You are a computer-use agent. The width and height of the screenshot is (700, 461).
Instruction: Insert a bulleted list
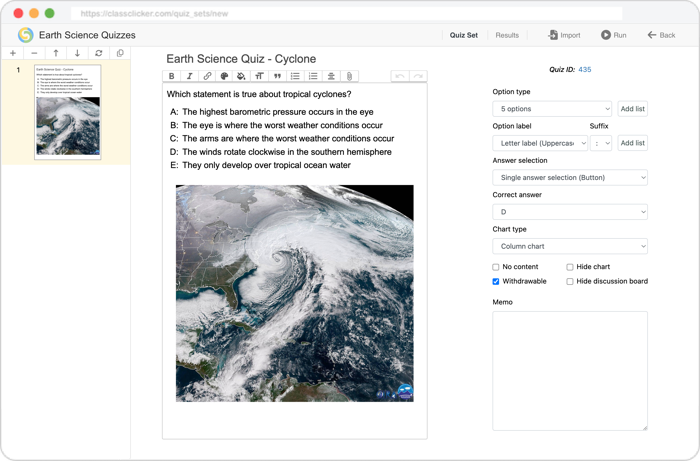click(x=295, y=76)
